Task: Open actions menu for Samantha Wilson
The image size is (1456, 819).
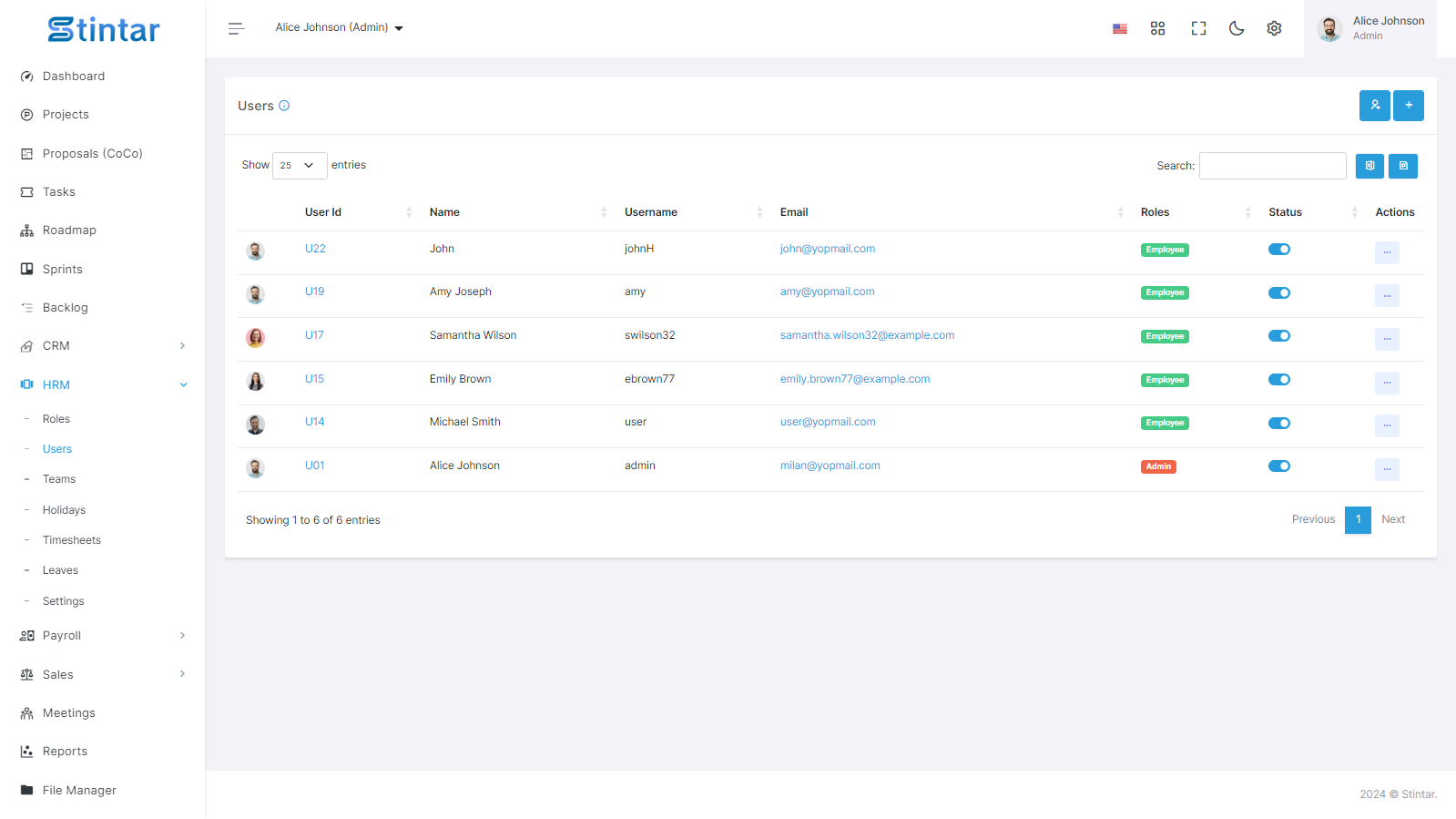Action: tap(1387, 339)
